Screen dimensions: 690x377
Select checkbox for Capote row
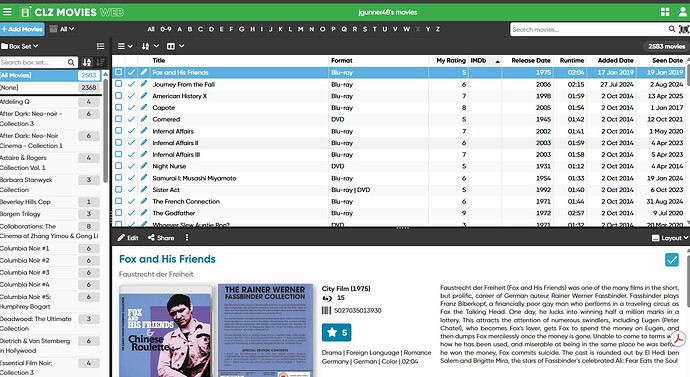click(118, 107)
